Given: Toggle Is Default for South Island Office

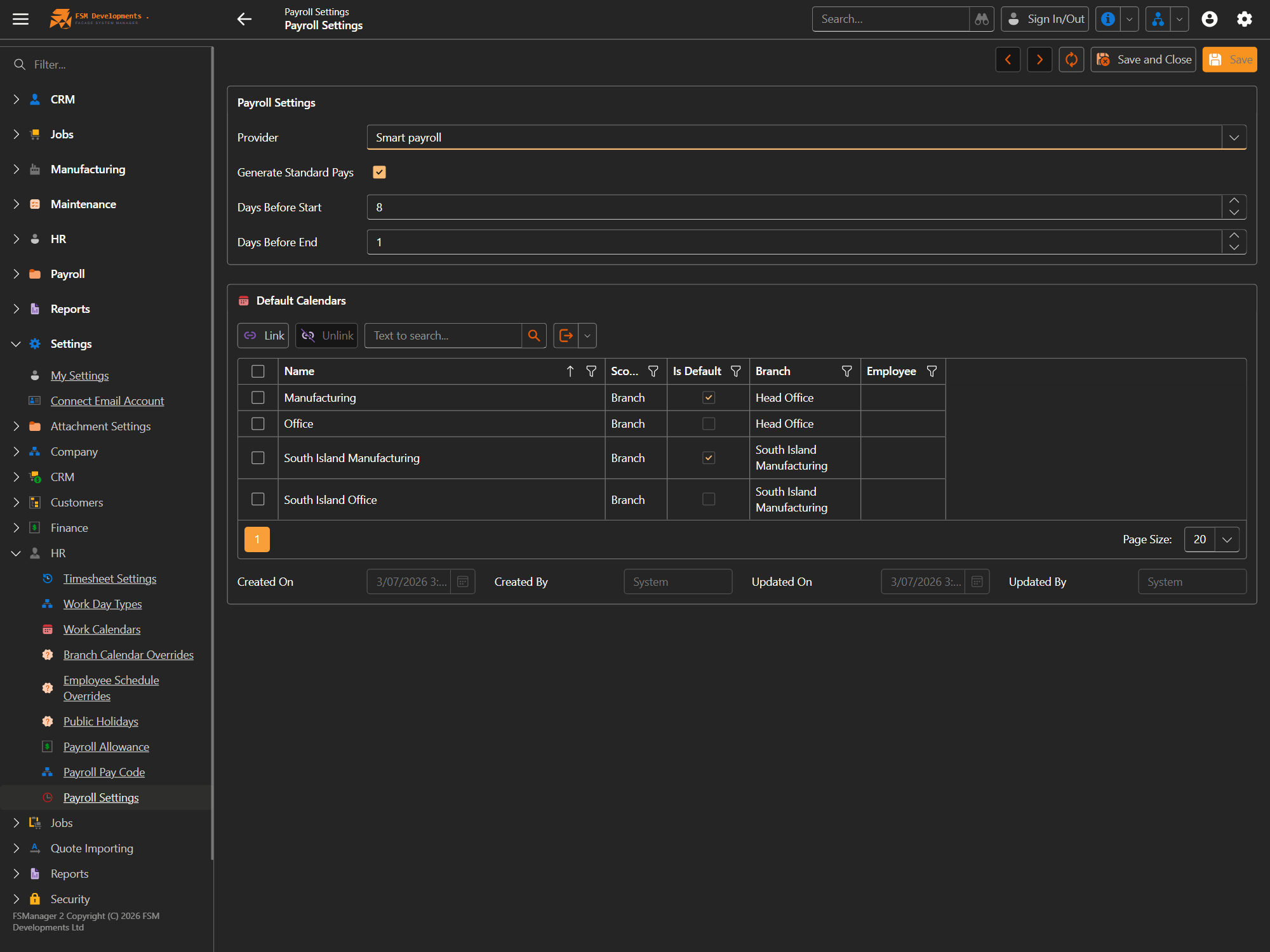Looking at the screenshot, I should coord(709,499).
